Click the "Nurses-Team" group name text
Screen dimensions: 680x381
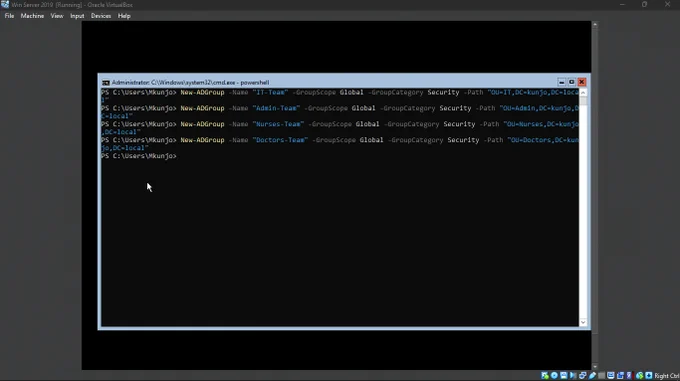pos(278,124)
